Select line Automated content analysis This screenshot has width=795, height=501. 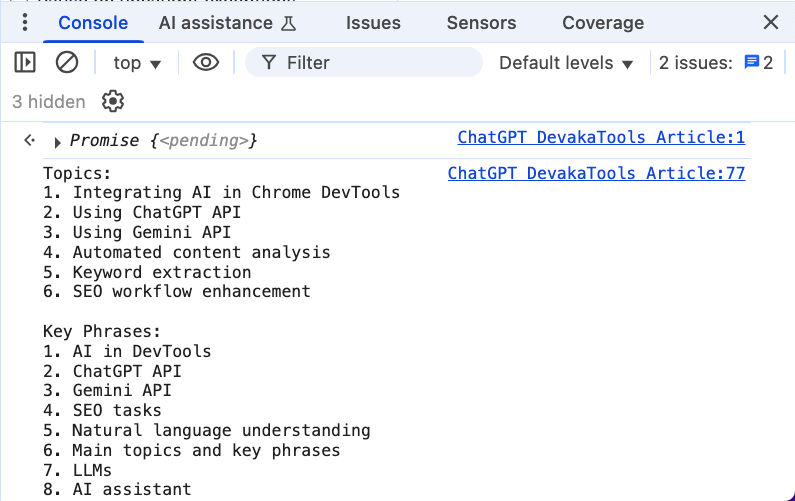coord(187,252)
